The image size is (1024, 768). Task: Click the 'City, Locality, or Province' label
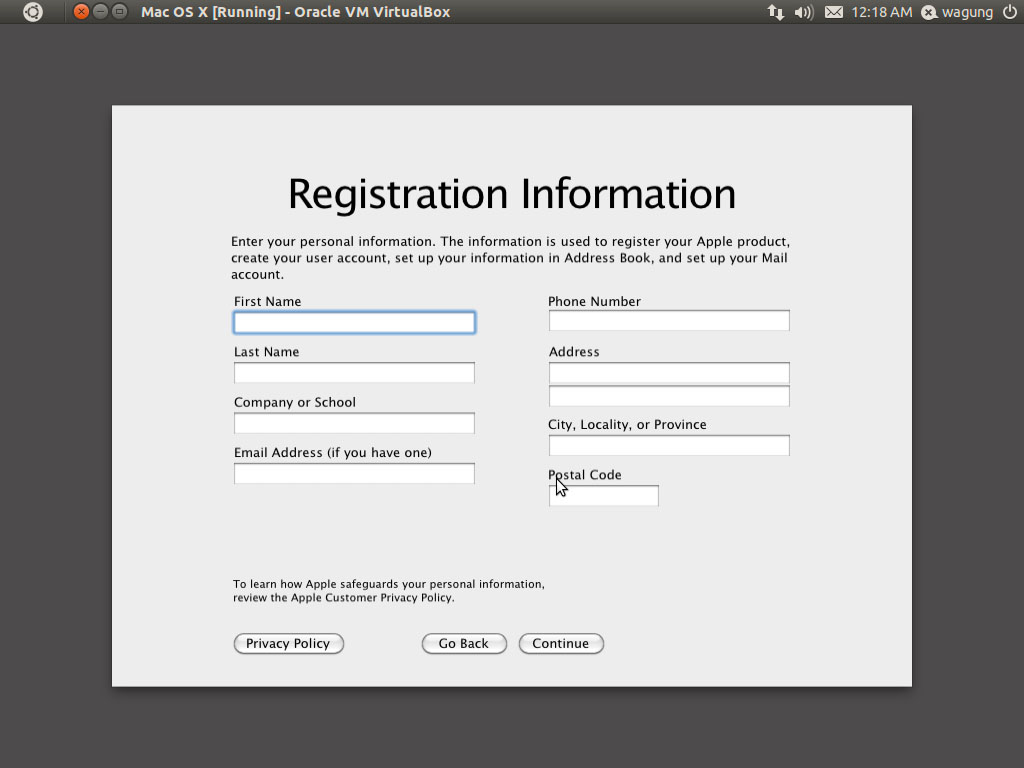[x=627, y=424]
